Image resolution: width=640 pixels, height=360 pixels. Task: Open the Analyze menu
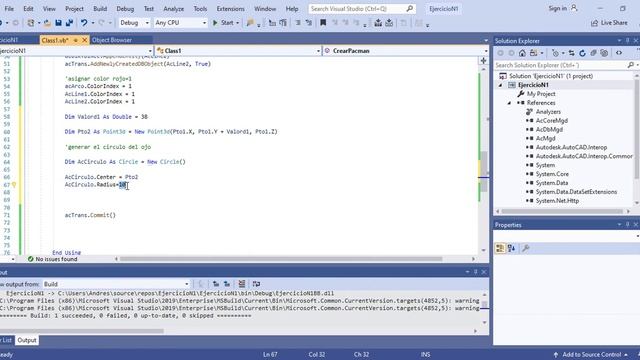[x=173, y=9]
